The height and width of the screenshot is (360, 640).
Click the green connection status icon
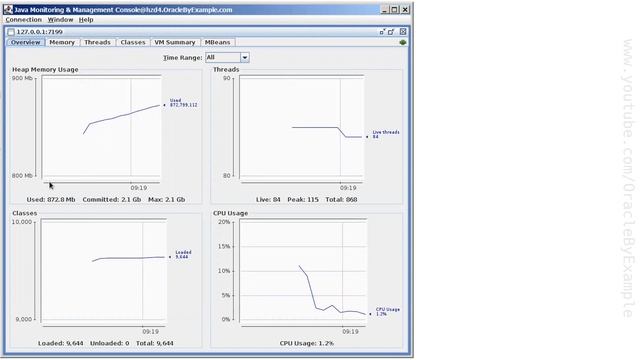(x=403, y=42)
